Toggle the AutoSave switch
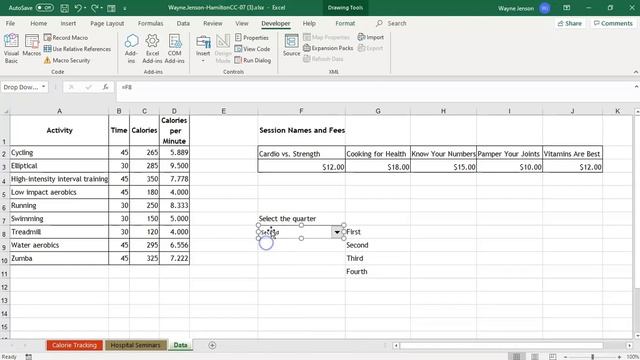 (x=44, y=8)
